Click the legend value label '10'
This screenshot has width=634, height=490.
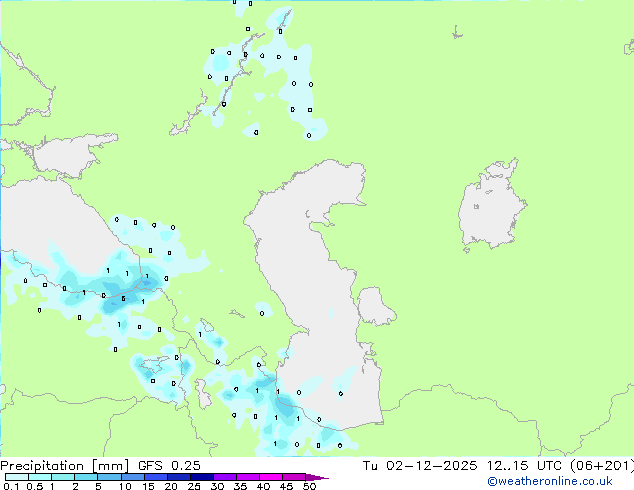[x=125, y=486]
